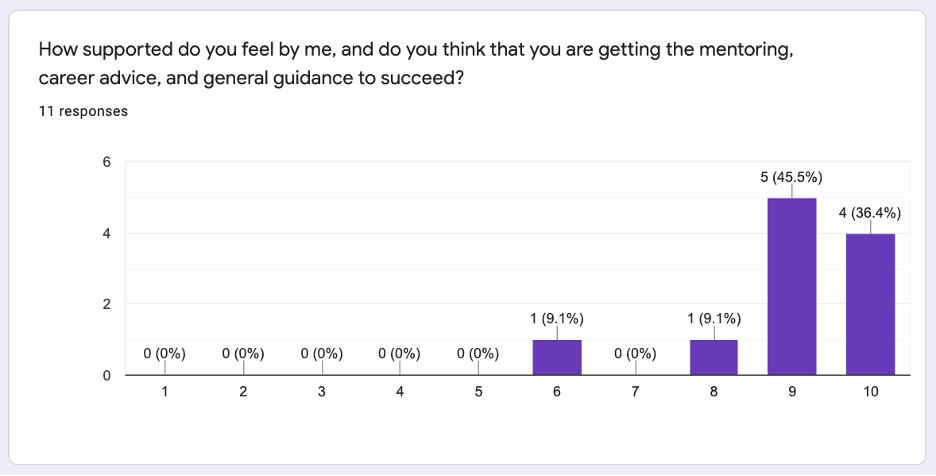This screenshot has height=476, width=936.
Task: Click the y-axis value 6
Action: (105, 162)
